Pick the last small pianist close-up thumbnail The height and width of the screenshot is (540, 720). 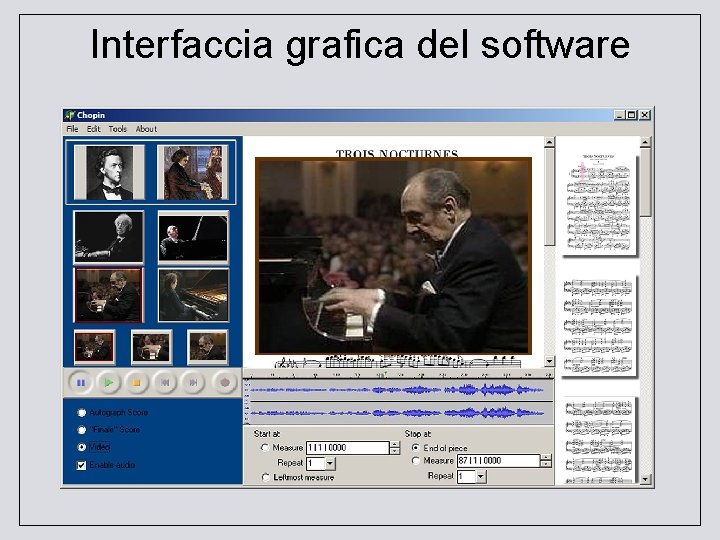(x=208, y=347)
